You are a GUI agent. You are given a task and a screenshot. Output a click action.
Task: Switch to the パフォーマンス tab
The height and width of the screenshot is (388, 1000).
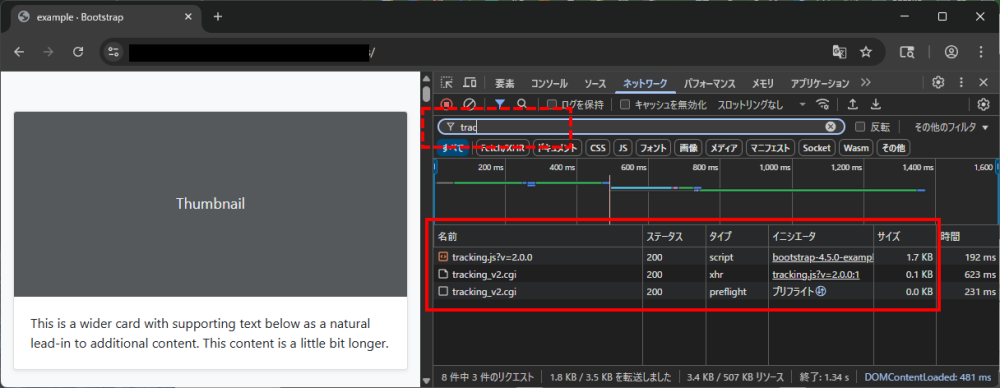point(710,84)
